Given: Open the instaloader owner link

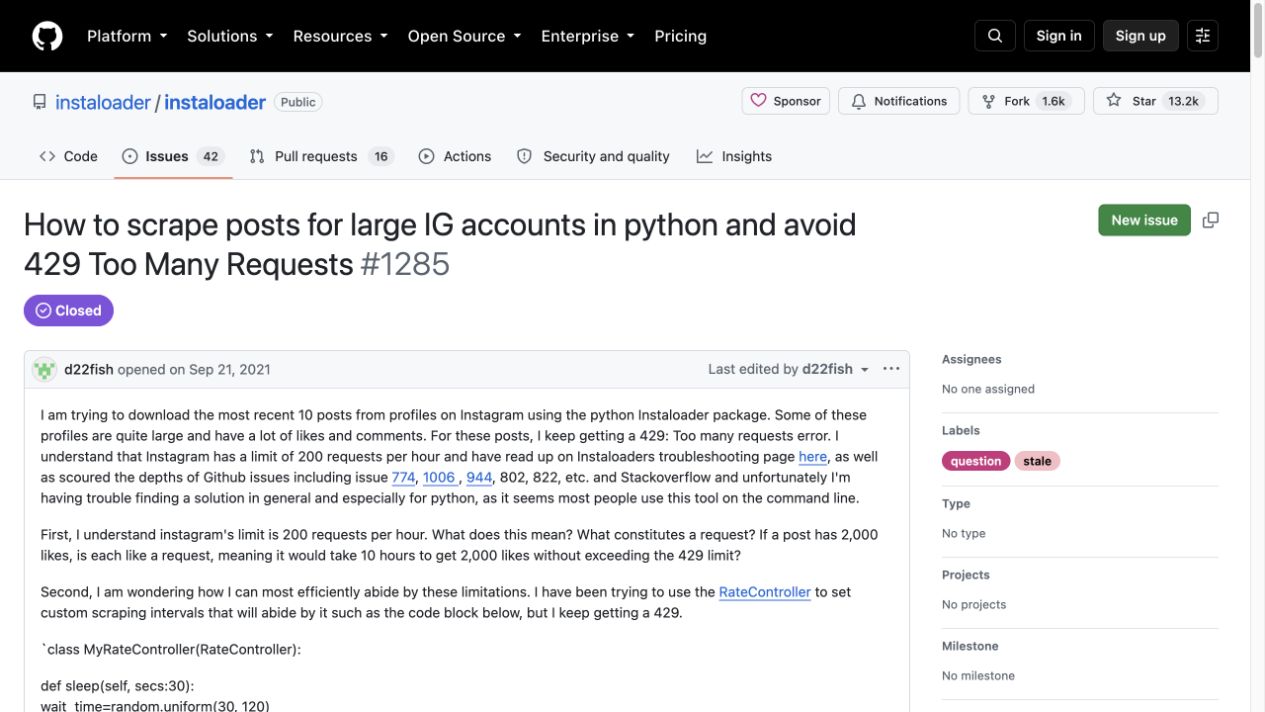Looking at the screenshot, I should 103,102.
